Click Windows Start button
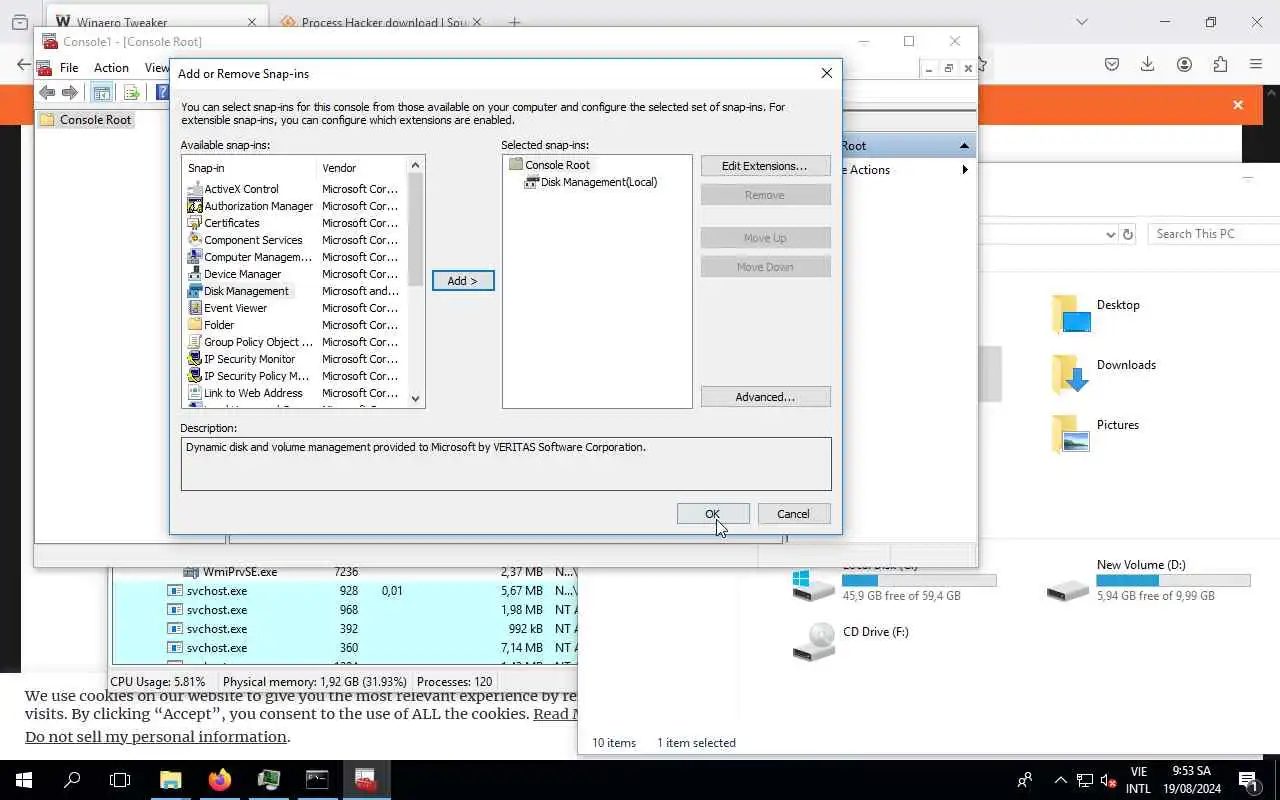Viewport: 1280px width, 800px height. 23,780
